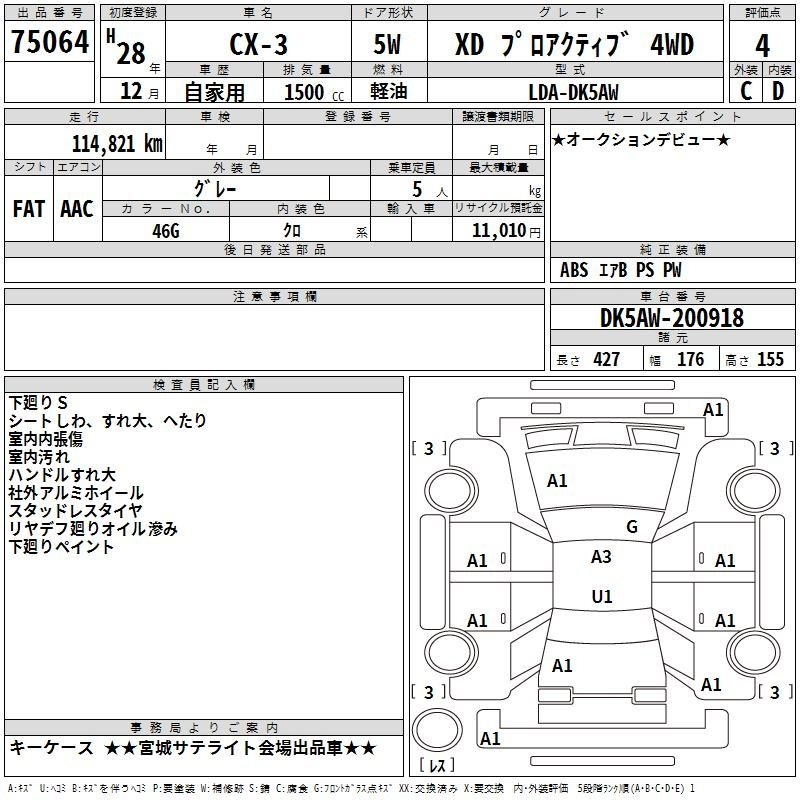Select the mileage value 114,821 km
Screen dimensions: 800x800
(117, 143)
